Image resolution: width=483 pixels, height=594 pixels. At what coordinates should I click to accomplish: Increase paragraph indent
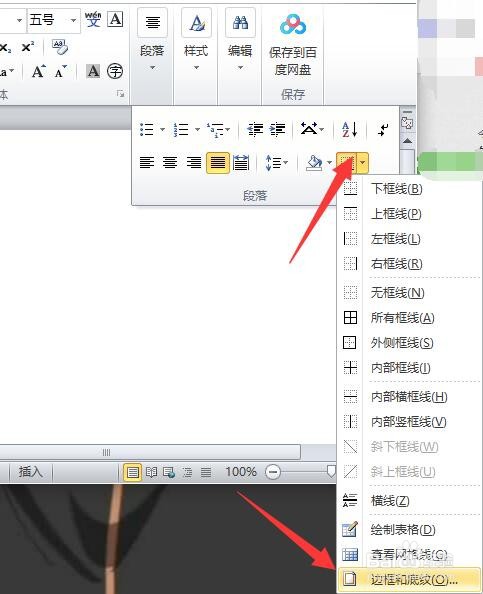point(278,130)
